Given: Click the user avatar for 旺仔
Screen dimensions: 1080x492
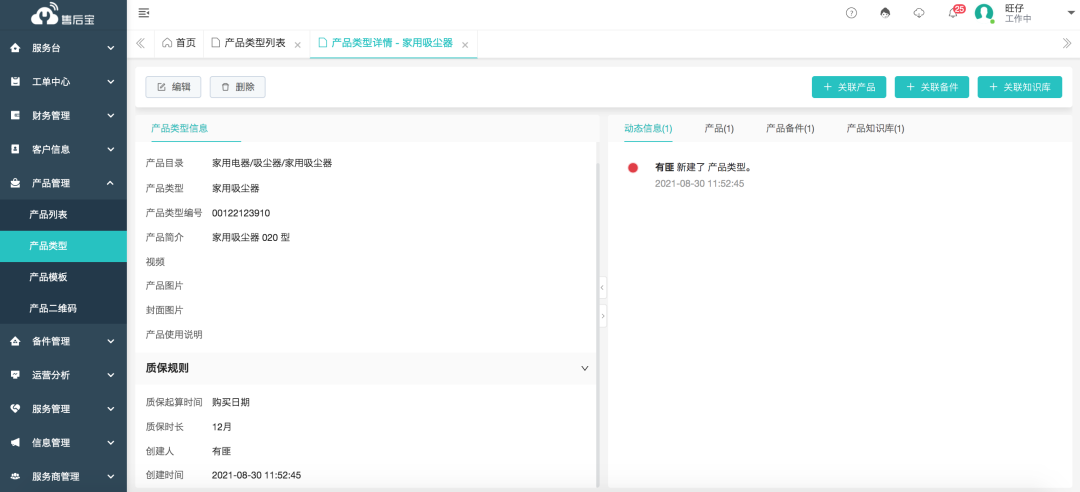Looking at the screenshot, I should 984,13.
